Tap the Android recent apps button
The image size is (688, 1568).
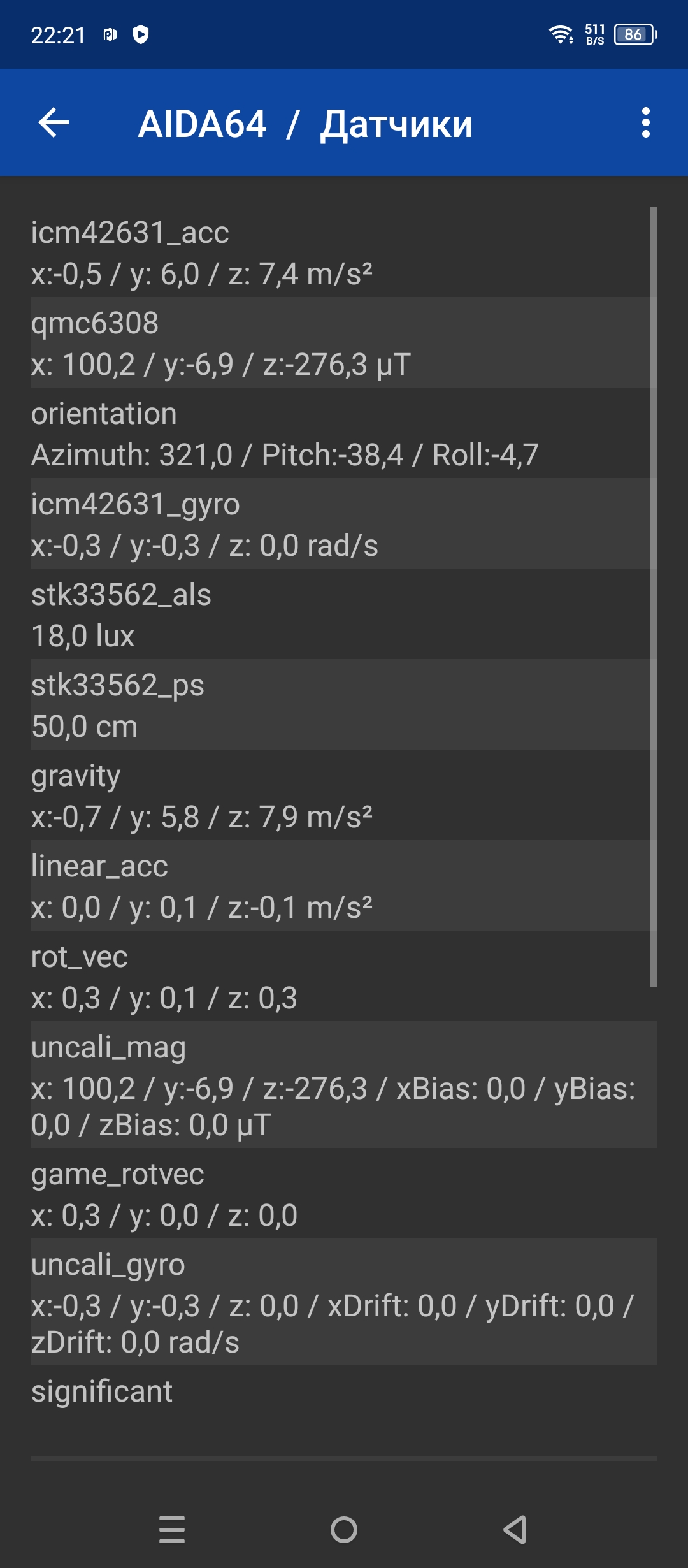(x=172, y=1529)
